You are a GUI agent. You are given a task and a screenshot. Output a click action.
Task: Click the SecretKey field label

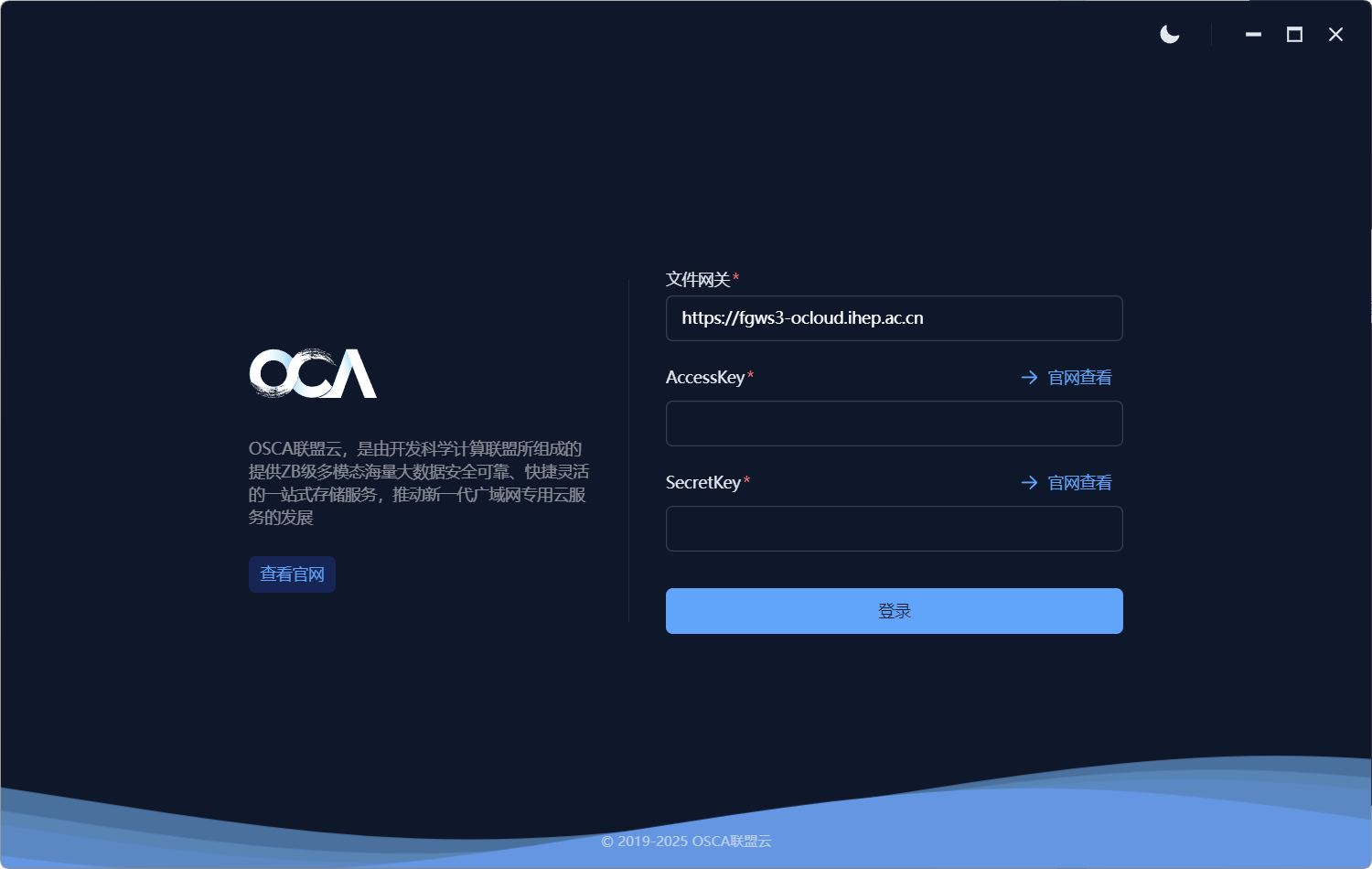[x=702, y=483]
